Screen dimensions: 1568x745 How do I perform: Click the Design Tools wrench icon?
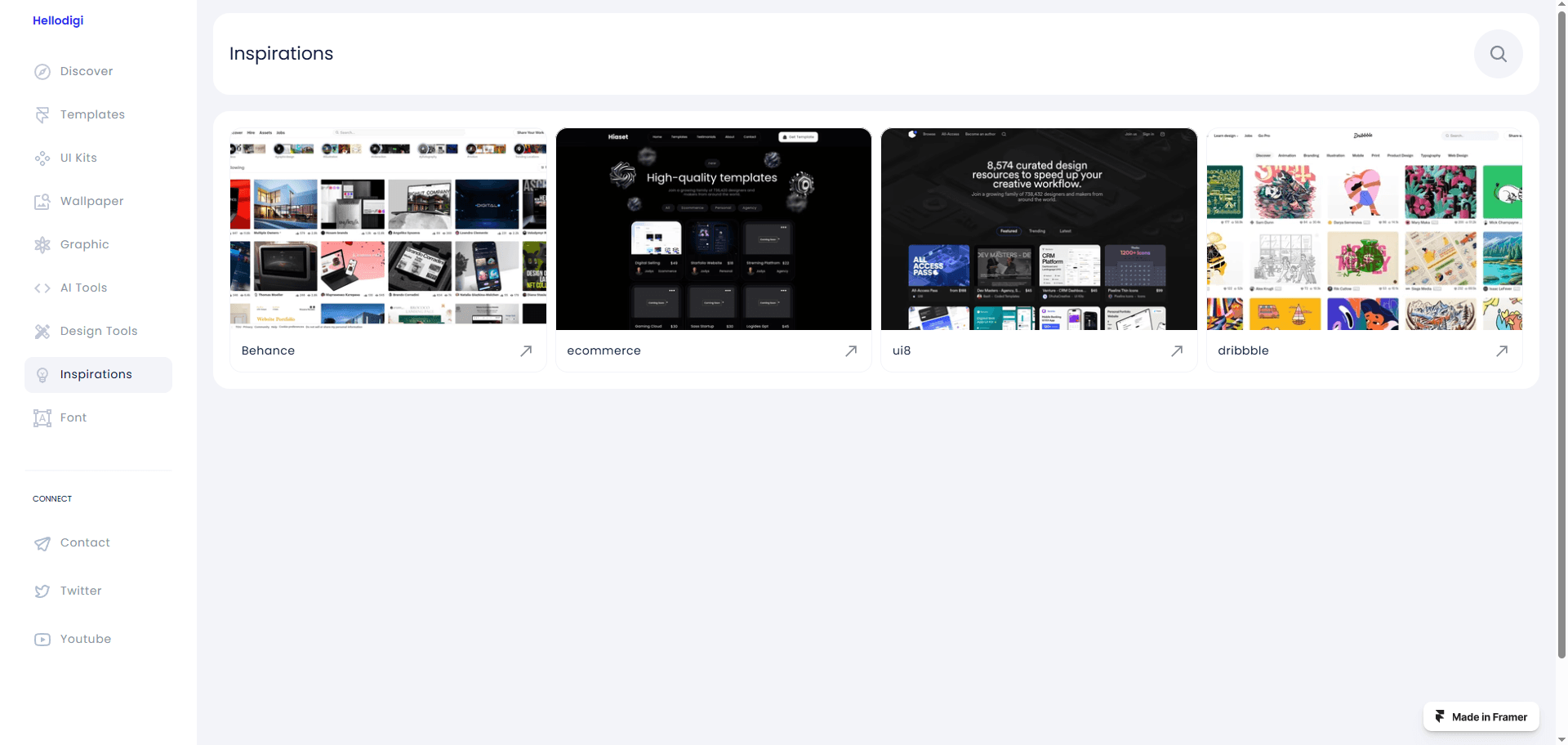pos(42,332)
